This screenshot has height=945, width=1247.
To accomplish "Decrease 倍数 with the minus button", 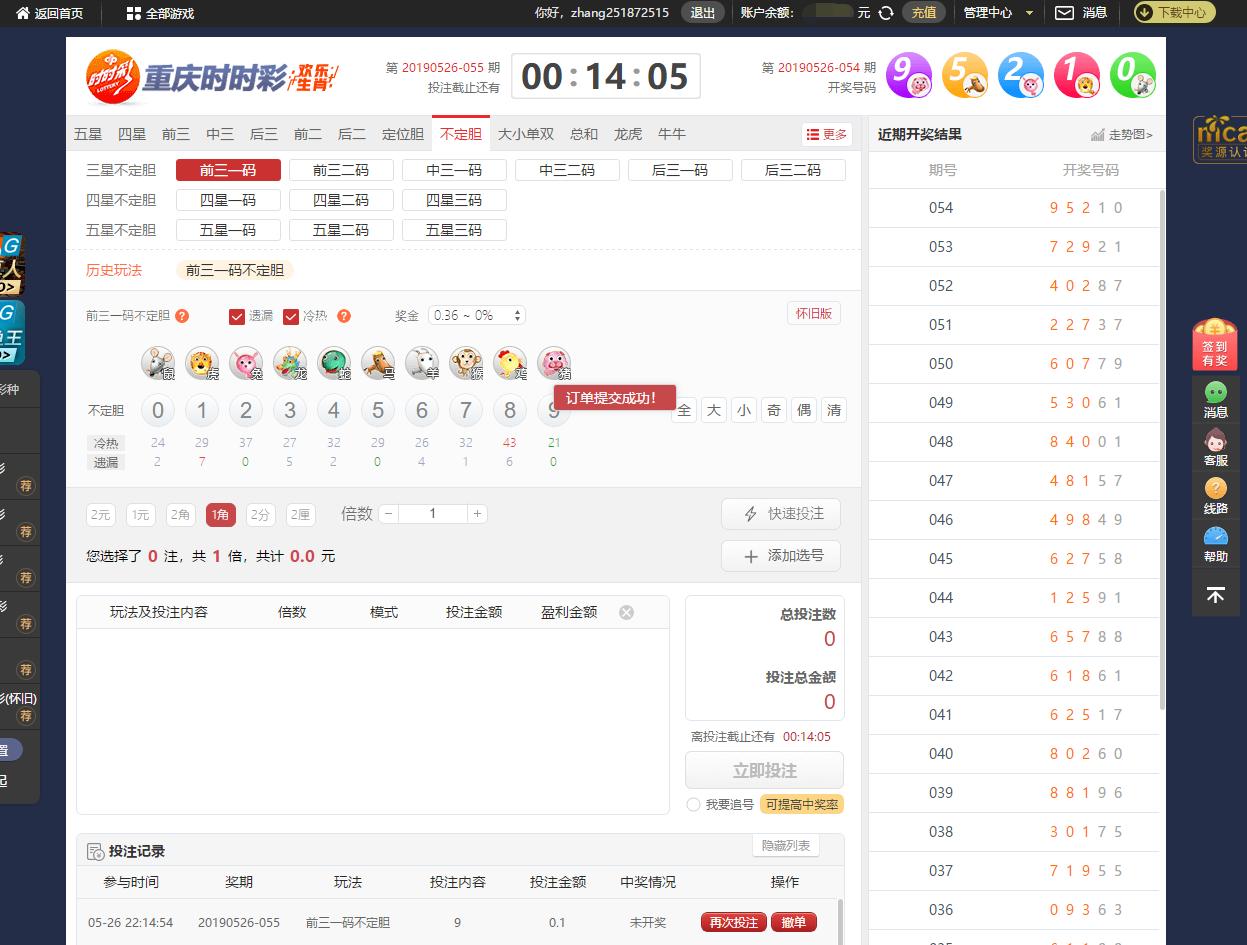I will click(388, 514).
